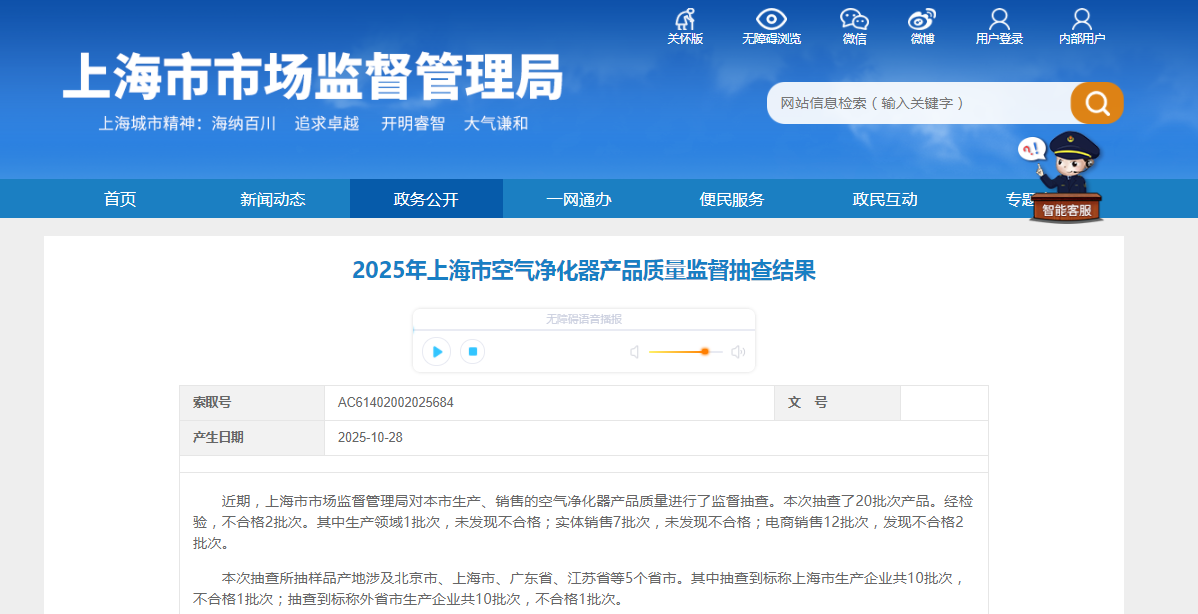Click the paragraph starting with 近期
The image size is (1198, 614).
coord(583,522)
